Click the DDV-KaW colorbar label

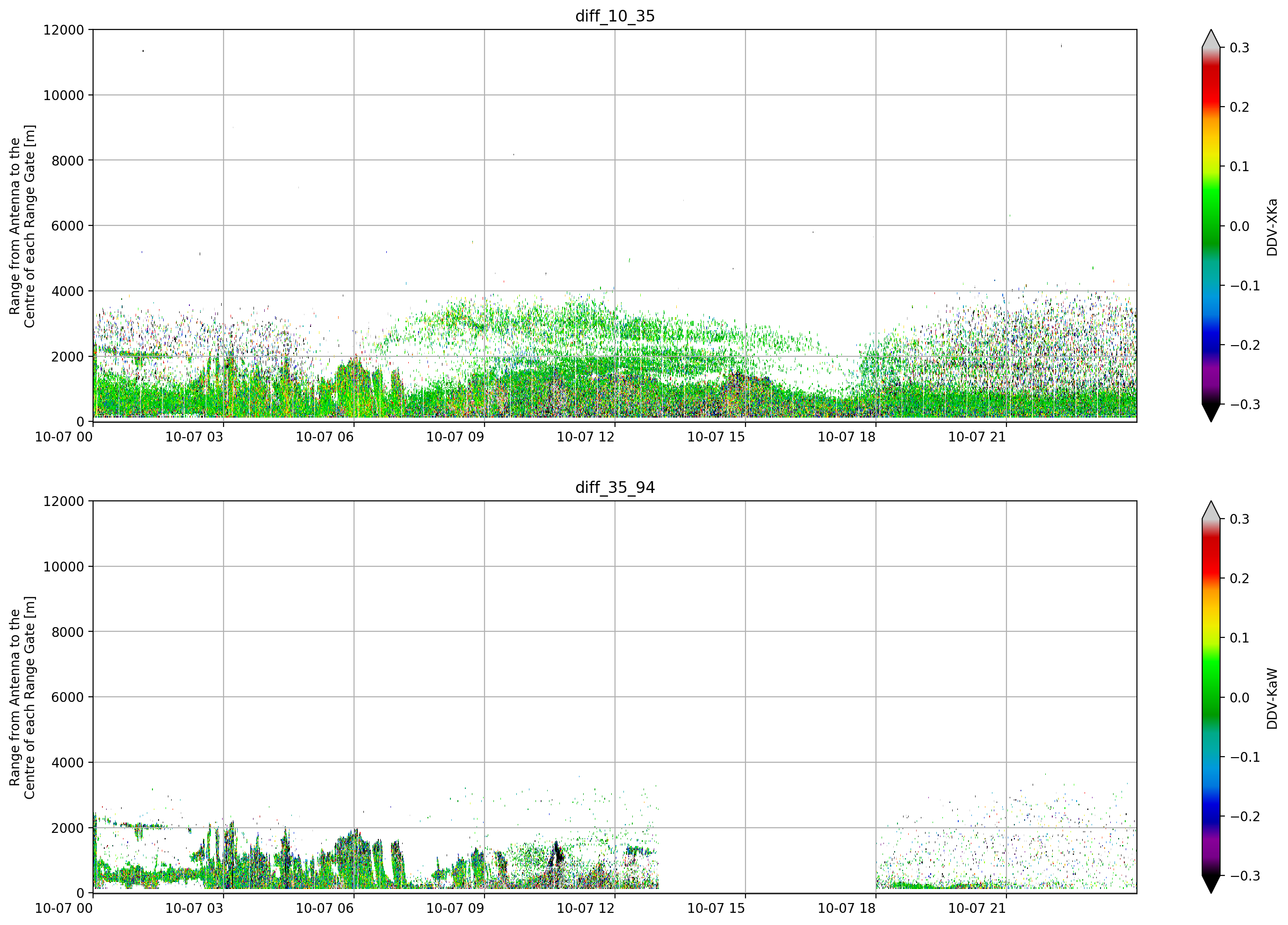tap(1272, 699)
